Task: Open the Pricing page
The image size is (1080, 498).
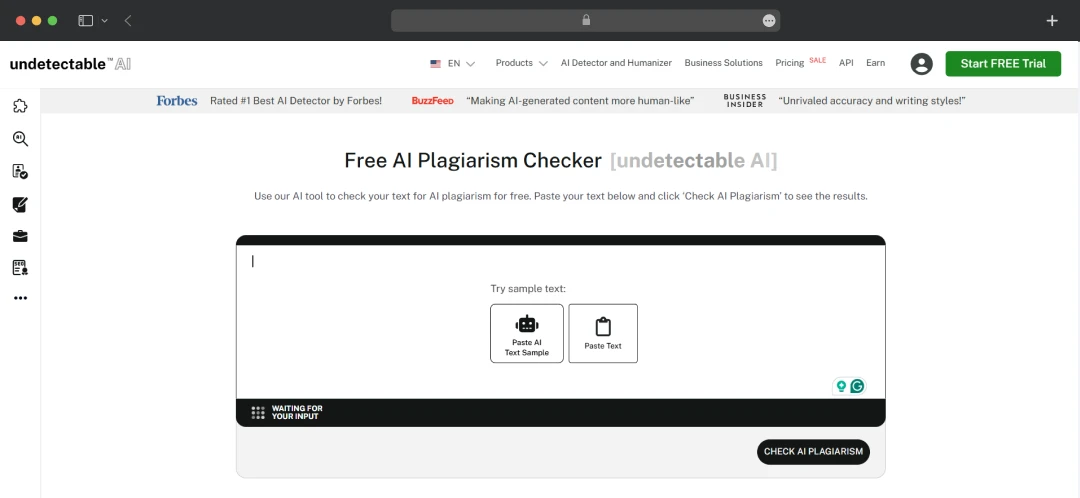Action: (789, 63)
